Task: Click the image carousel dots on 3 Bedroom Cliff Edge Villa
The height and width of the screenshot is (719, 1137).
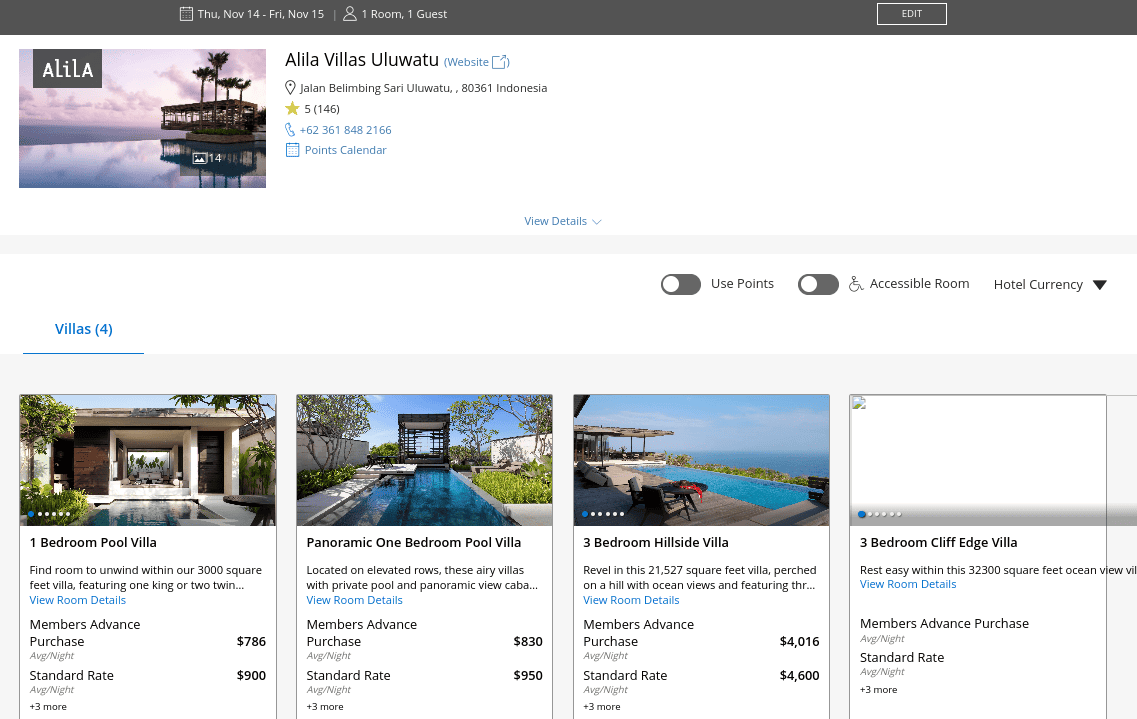Action: [880, 514]
